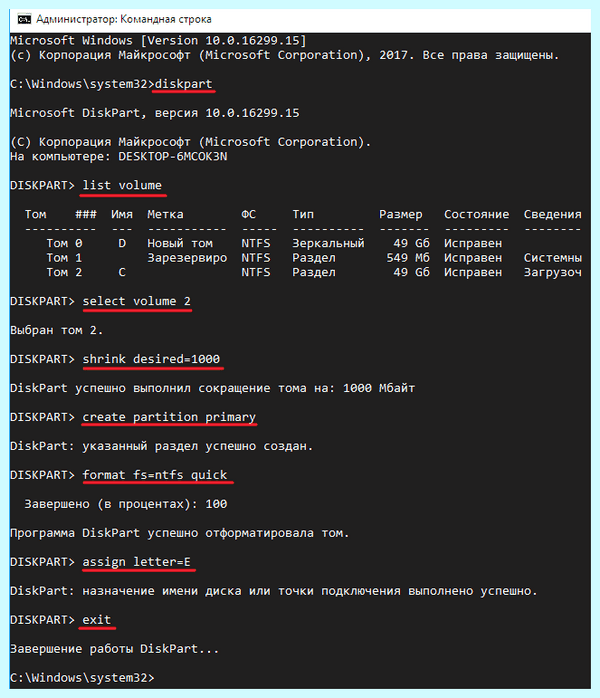Click the 'Том 0' row label

[x=64, y=243]
